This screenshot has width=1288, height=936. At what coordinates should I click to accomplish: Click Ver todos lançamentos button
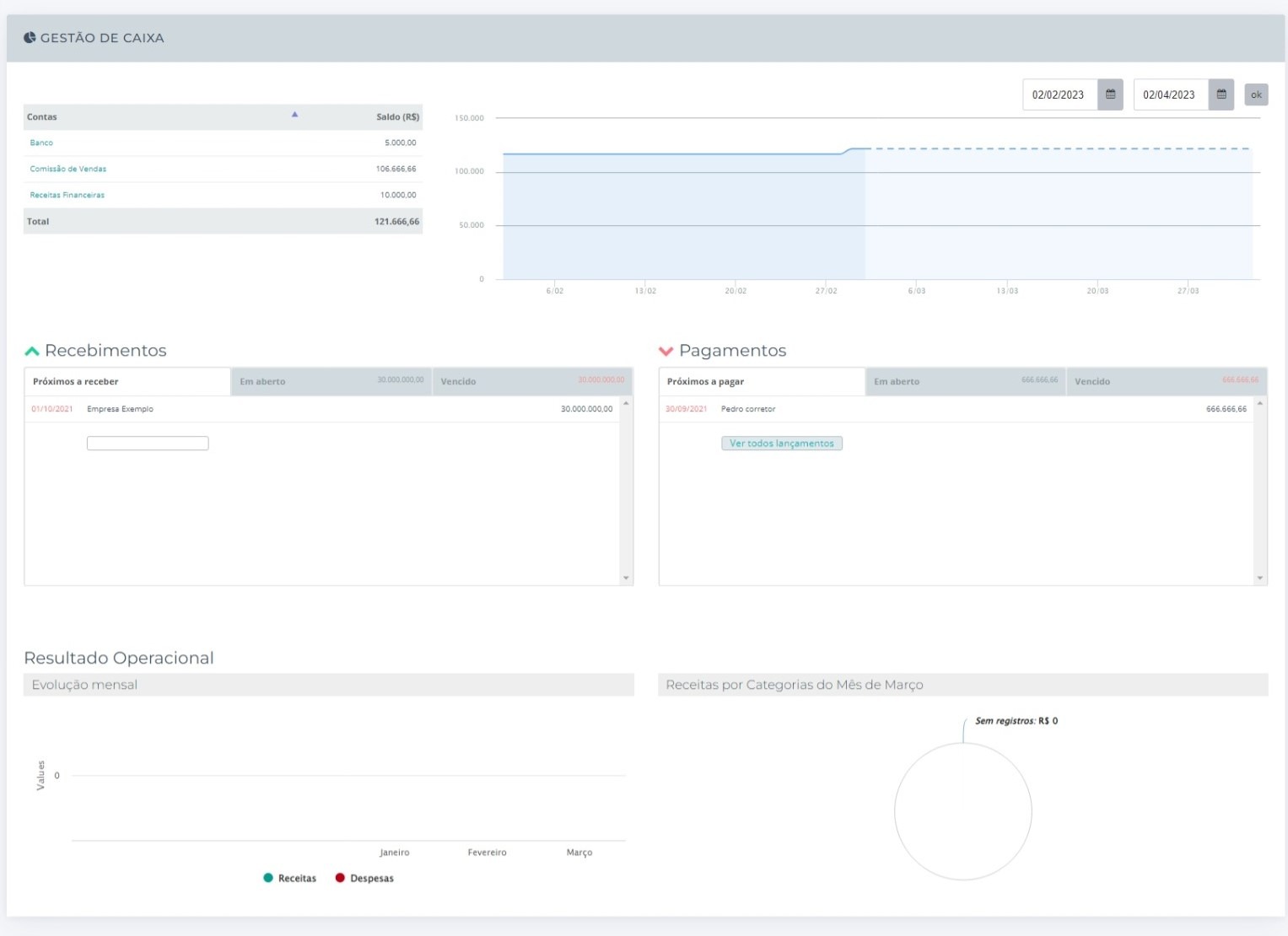click(x=781, y=444)
